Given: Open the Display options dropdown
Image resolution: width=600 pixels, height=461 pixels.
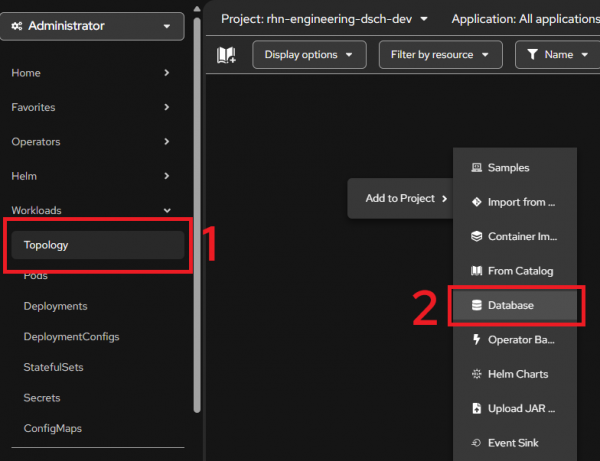Looking at the screenshot, I should [x=309, y=55].
